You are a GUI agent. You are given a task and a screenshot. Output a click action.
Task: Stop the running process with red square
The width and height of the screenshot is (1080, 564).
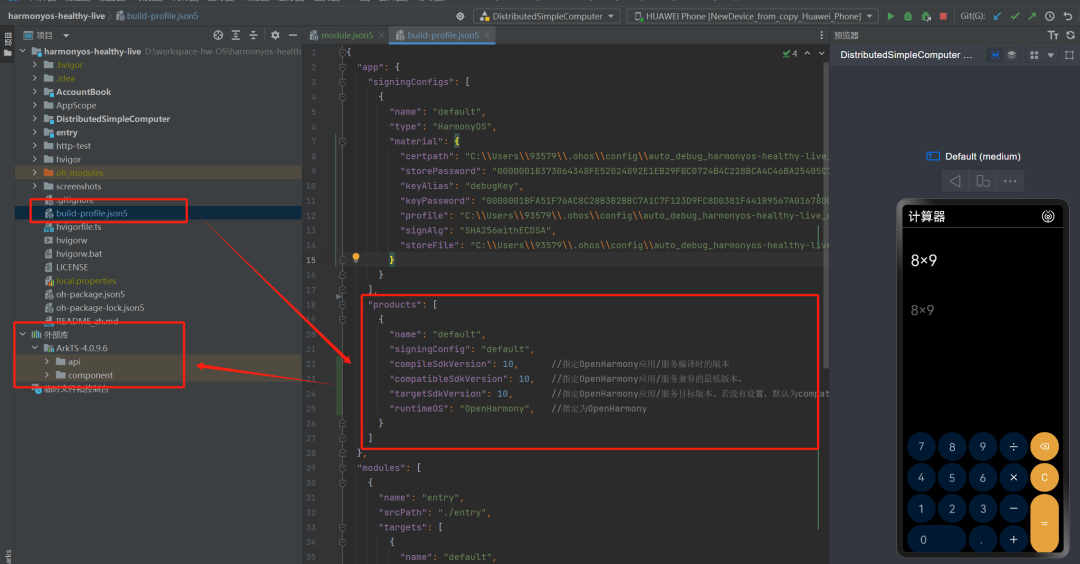[x=943, y=16]
